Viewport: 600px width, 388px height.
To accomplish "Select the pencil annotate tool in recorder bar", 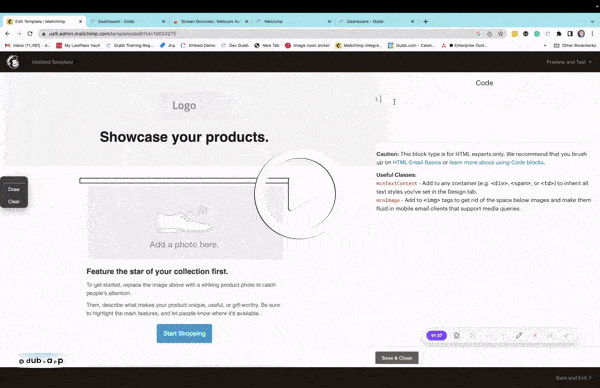I will (519, 336).
